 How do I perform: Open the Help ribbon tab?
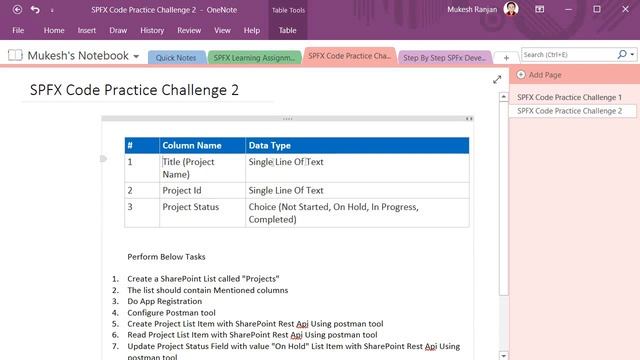(x=251, y=30)
